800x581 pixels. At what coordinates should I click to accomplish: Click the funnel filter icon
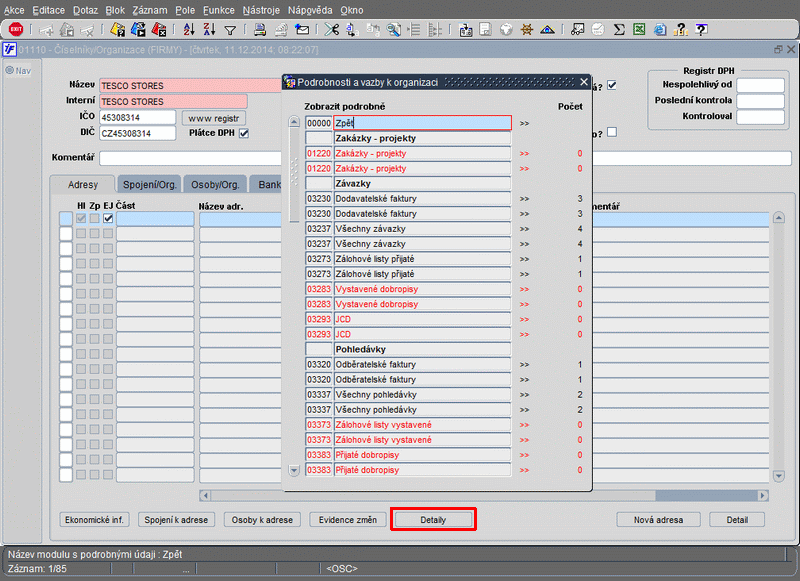pyautogui.click(x=230, y=31)
